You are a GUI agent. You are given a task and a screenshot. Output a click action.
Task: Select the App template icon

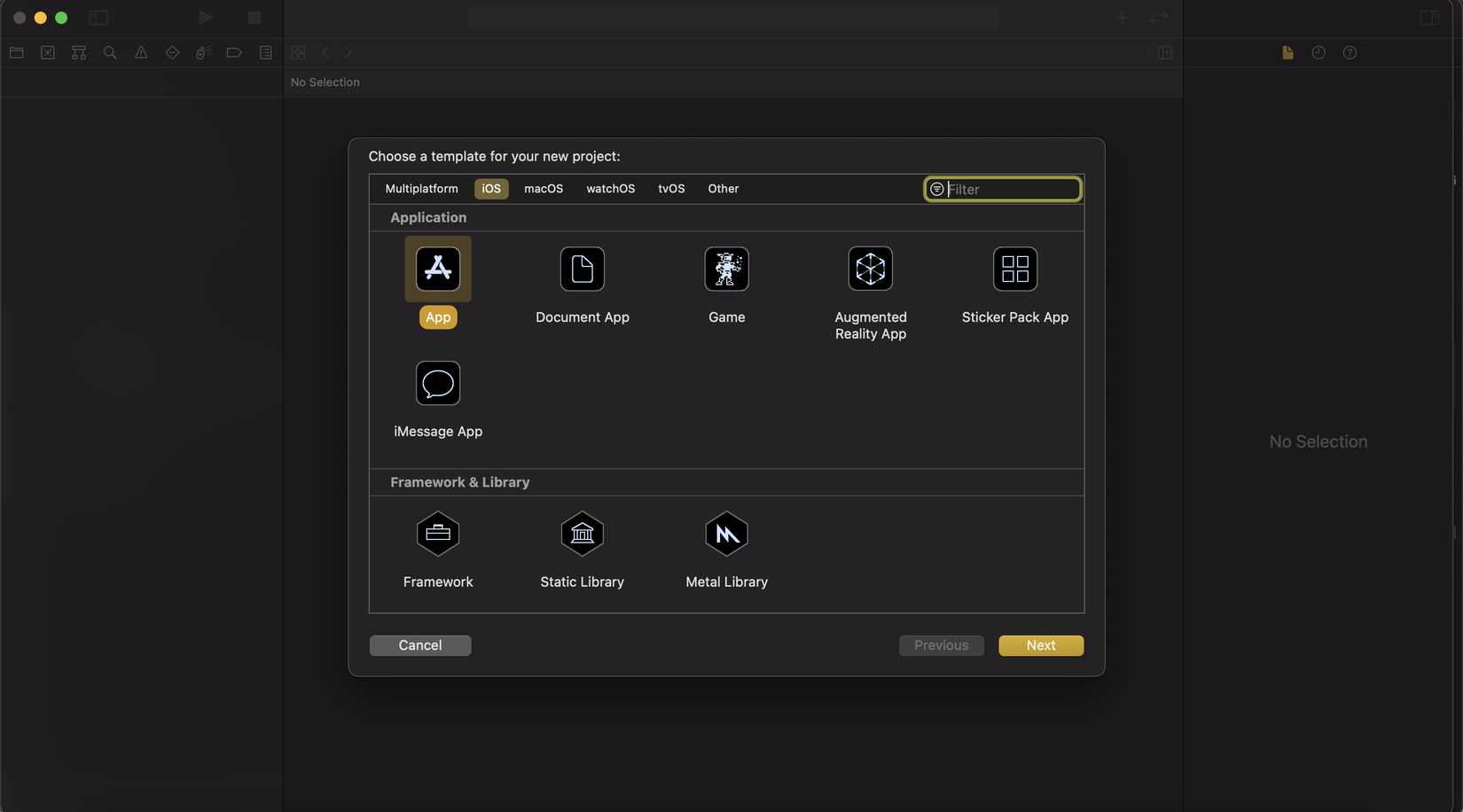point(438,269)
